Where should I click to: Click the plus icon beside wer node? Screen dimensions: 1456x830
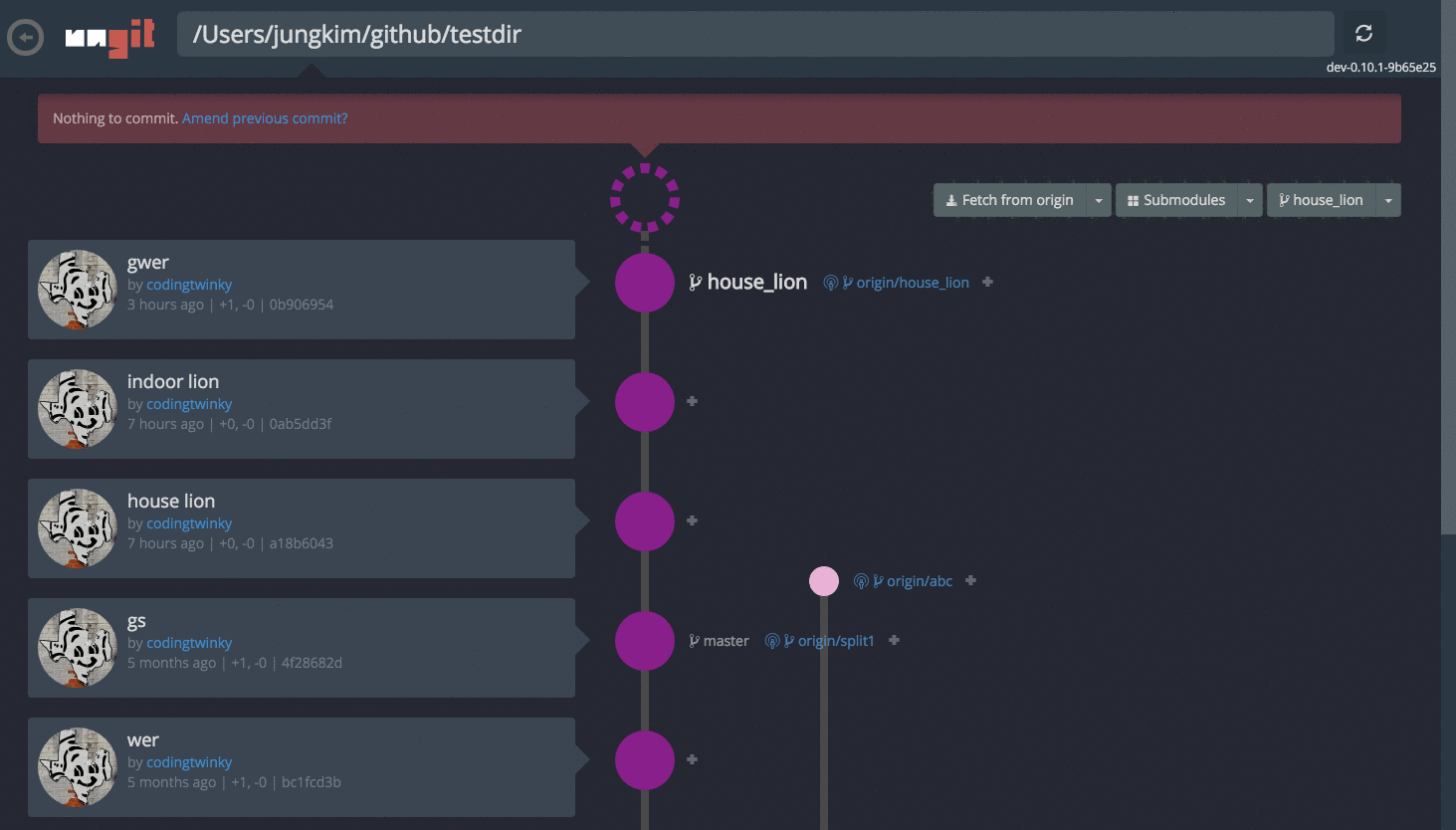click(x=693, y=759)
